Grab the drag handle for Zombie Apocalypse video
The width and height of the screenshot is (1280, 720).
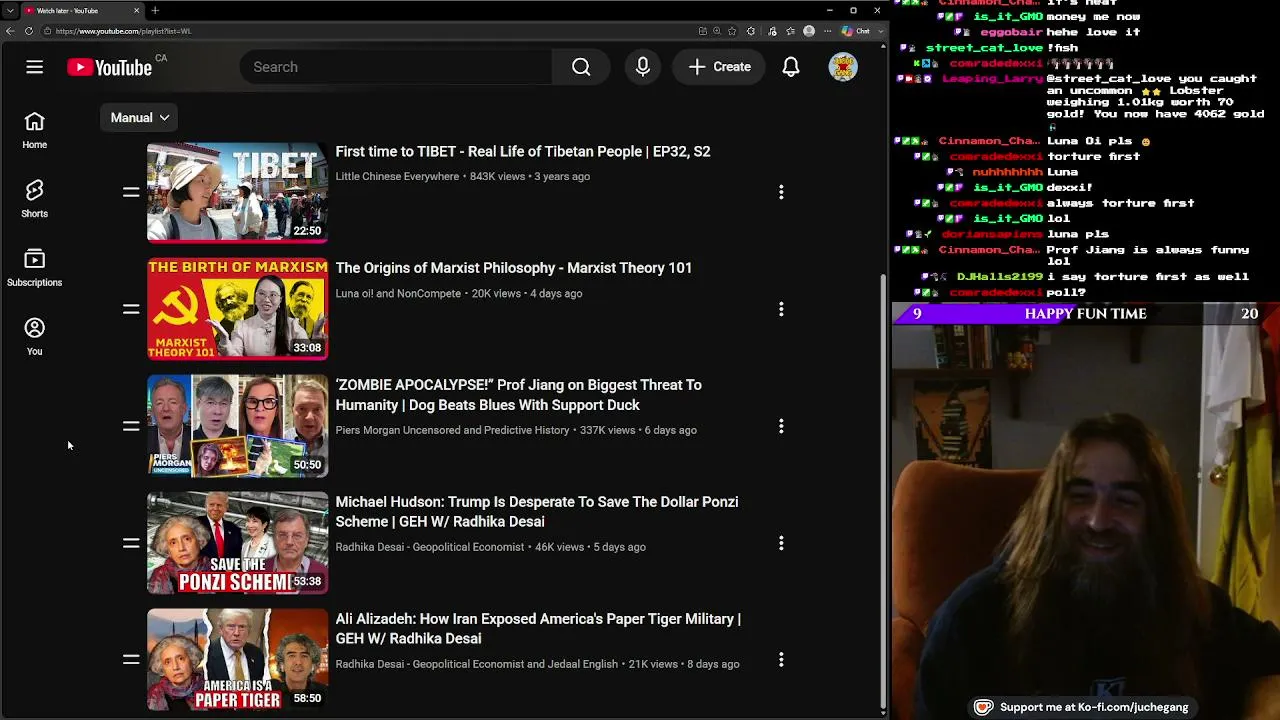(131, 426)
